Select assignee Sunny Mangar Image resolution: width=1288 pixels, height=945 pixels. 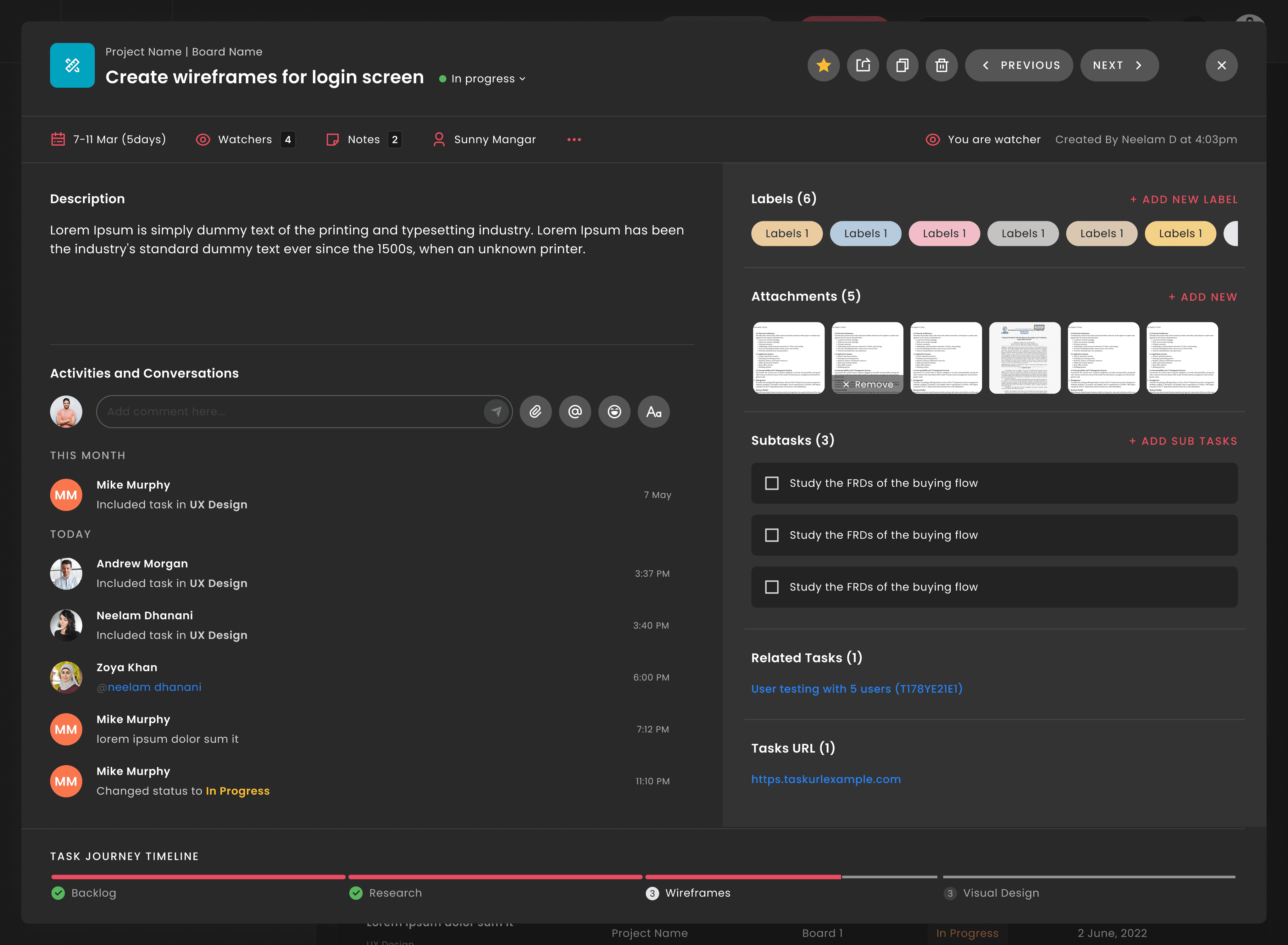[495, 140]
